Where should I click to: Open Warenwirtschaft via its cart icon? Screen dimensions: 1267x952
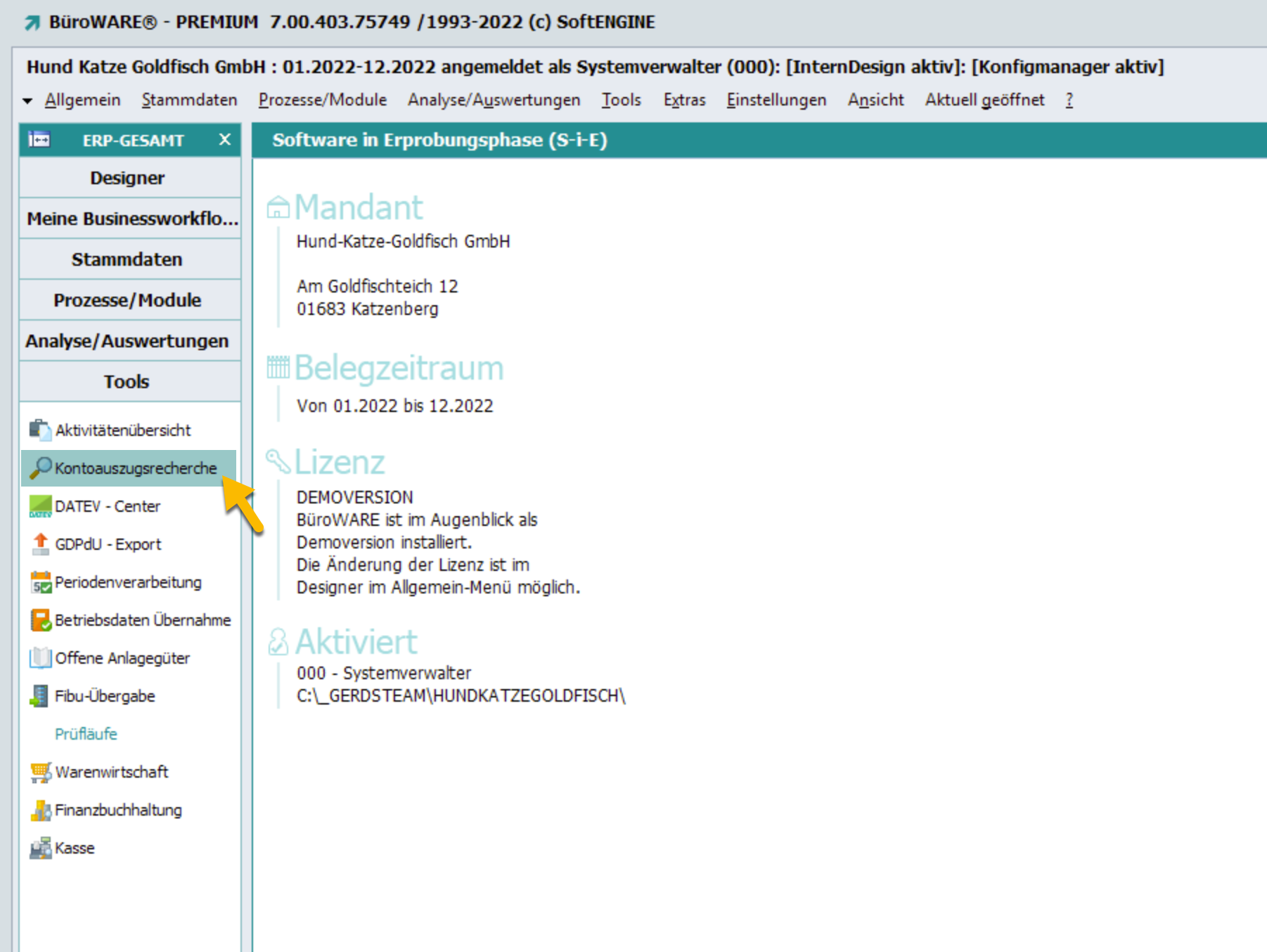[x=40, y=772]
